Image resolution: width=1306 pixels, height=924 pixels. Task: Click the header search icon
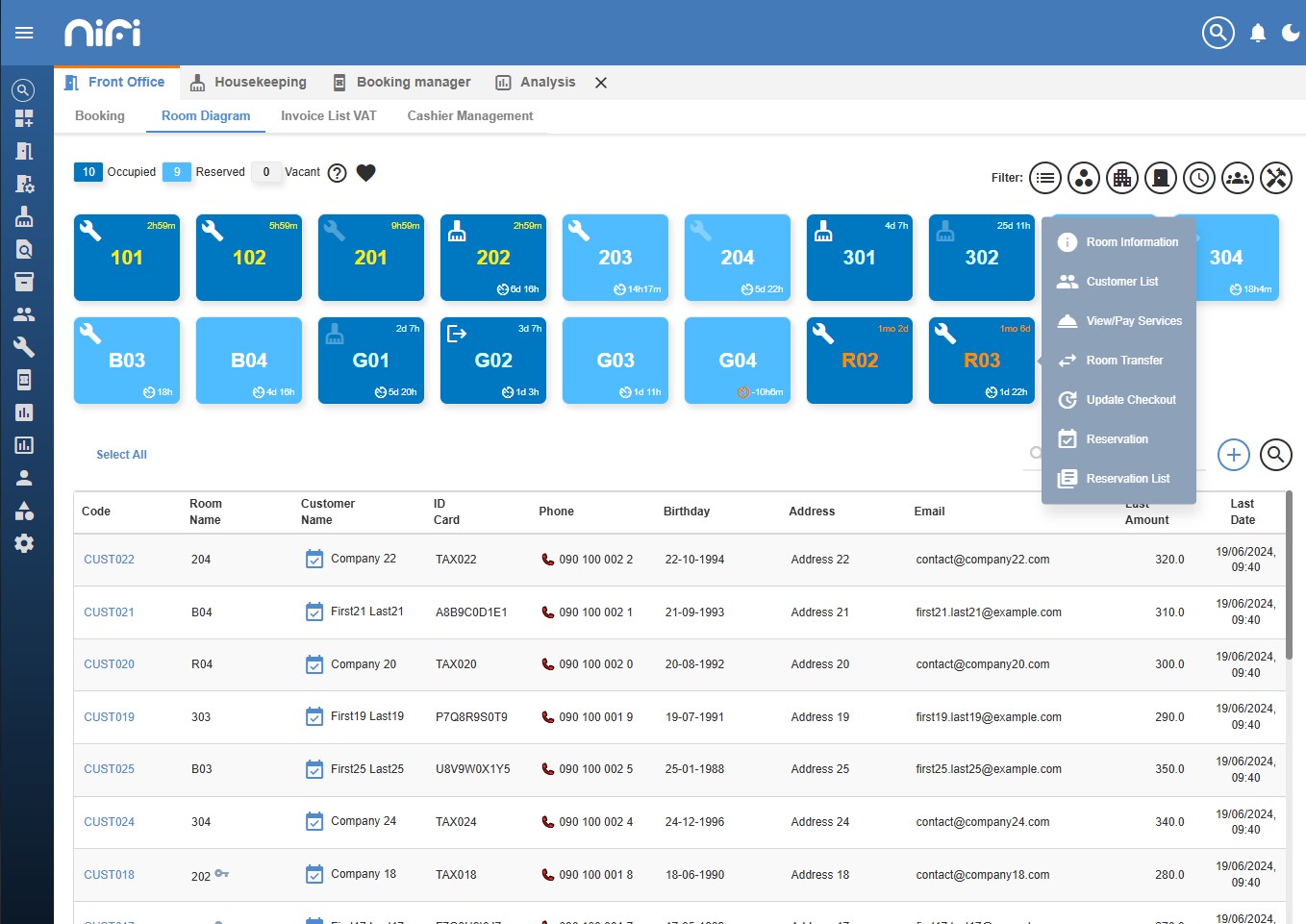[x=1218, y=33]
